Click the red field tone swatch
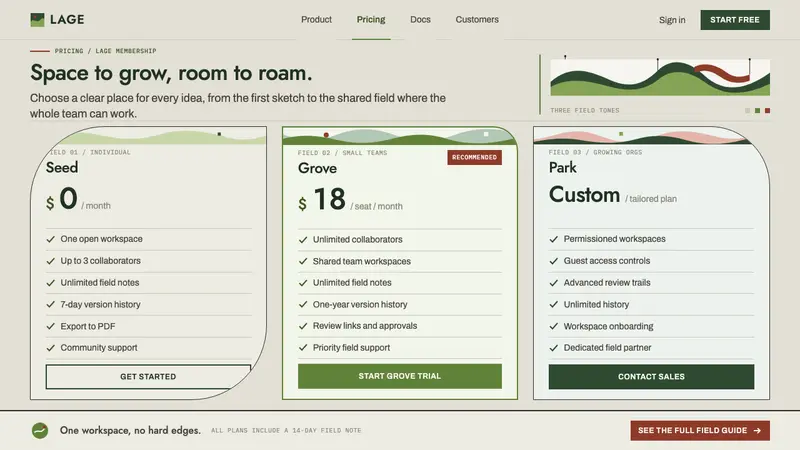The width and height of the screenshot is (800, 450). point(767,111)
